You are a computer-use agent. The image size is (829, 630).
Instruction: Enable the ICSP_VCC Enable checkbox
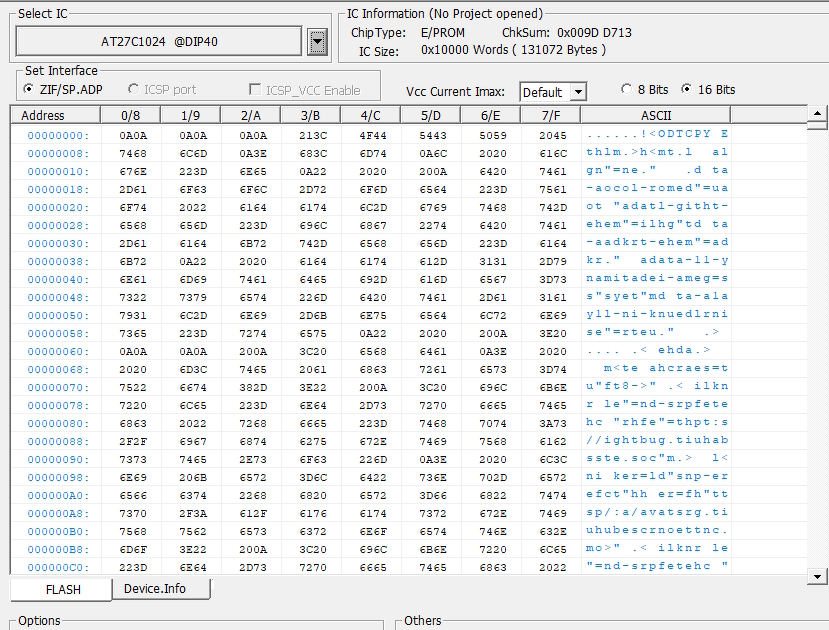(x=305, y=90)
